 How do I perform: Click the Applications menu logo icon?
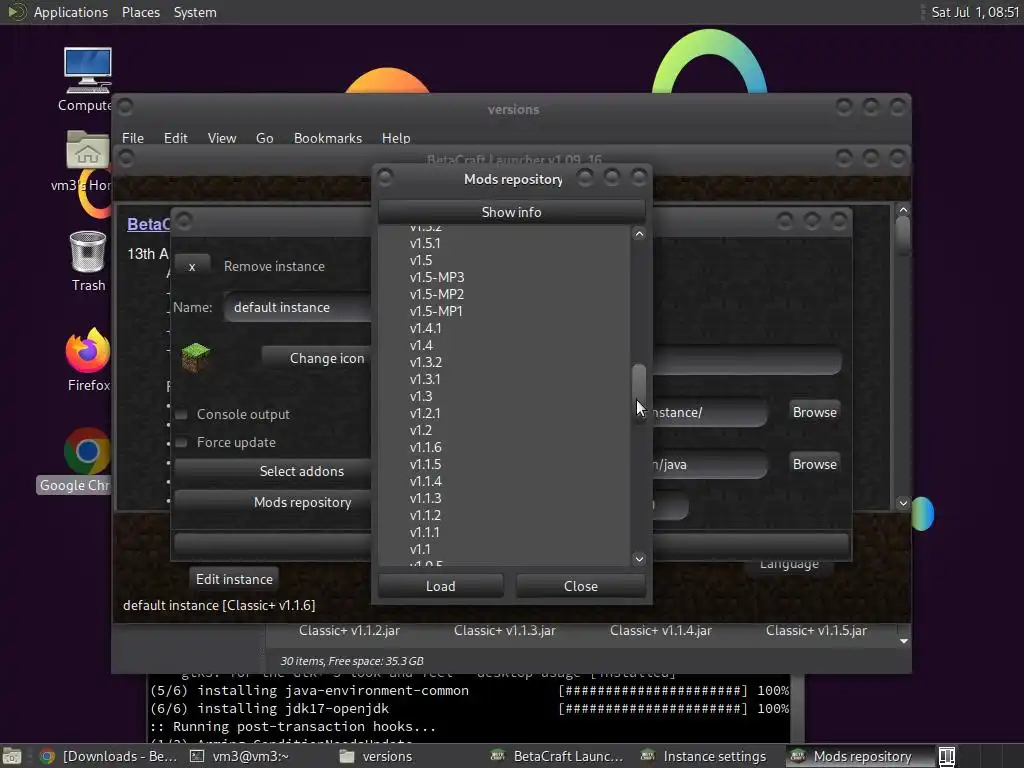coord(16,12)
